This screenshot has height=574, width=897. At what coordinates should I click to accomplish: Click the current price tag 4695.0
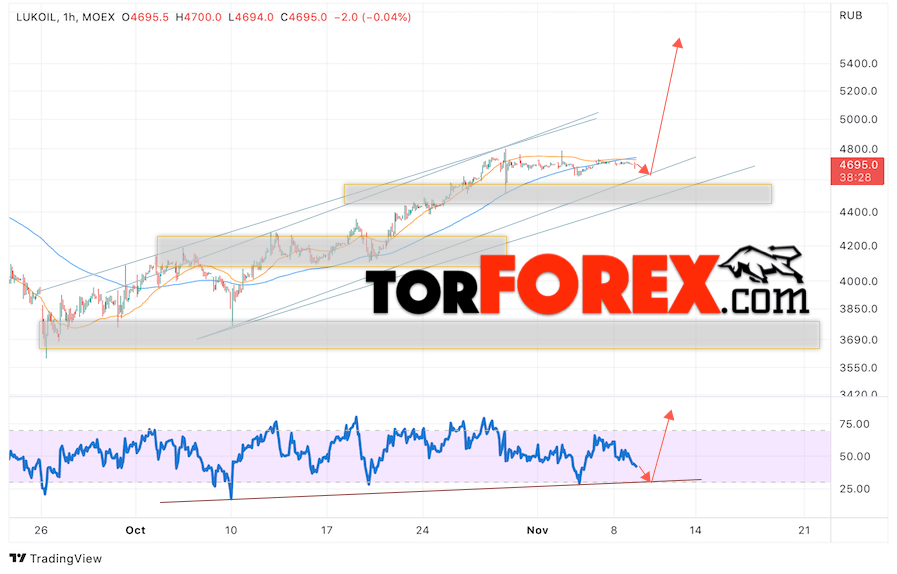(x=858, y=165)
